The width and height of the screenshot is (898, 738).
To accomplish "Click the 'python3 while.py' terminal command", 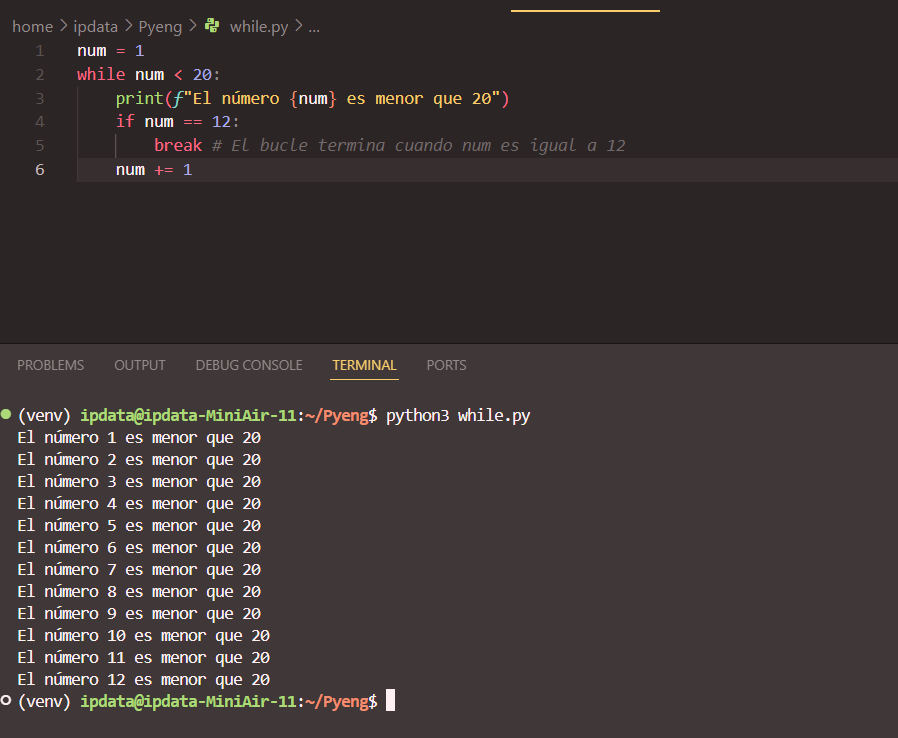I will click(458, 416).
